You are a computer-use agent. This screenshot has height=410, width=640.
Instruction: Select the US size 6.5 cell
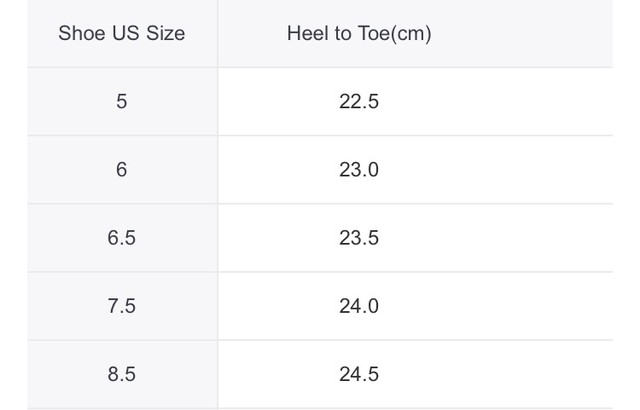point(122,237)
